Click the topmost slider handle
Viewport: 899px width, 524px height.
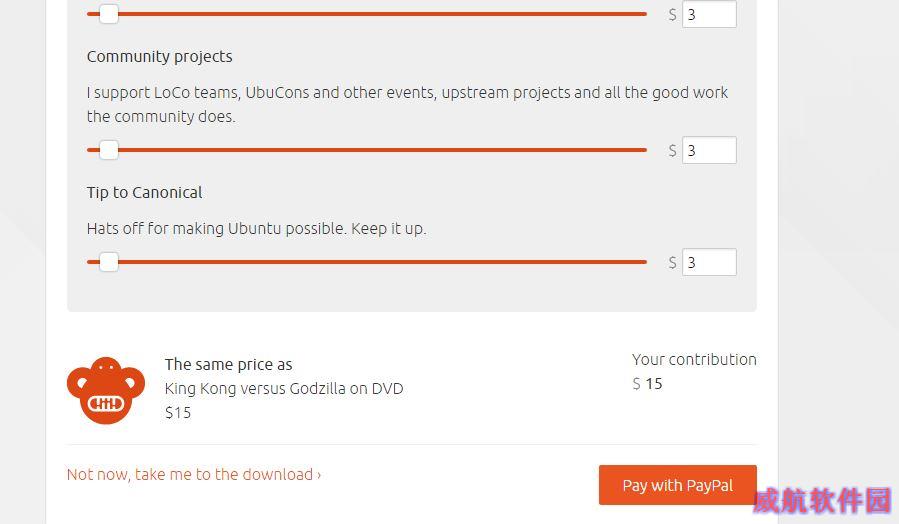tap(108, 14)
